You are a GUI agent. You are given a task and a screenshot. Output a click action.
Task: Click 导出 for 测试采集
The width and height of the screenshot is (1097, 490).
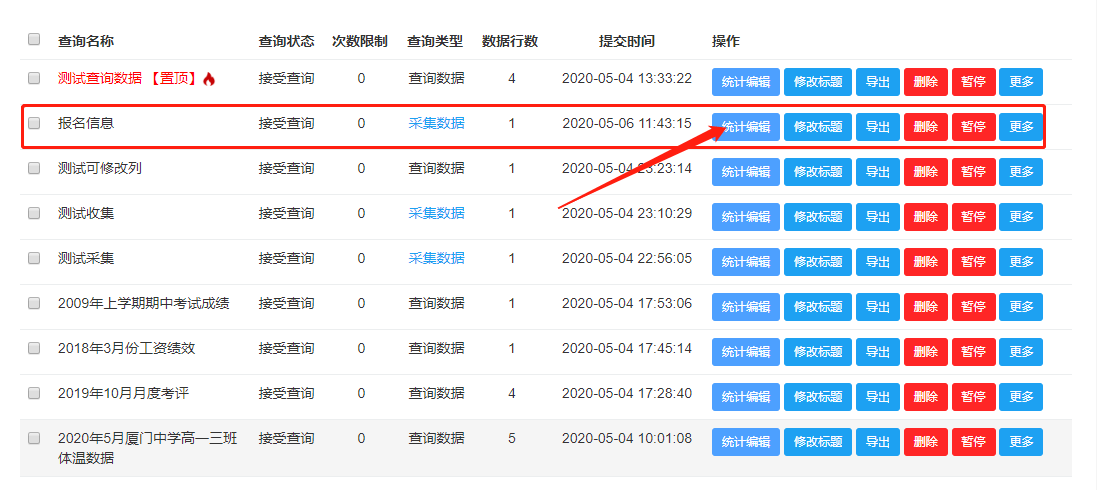click(x=878, y=262)
